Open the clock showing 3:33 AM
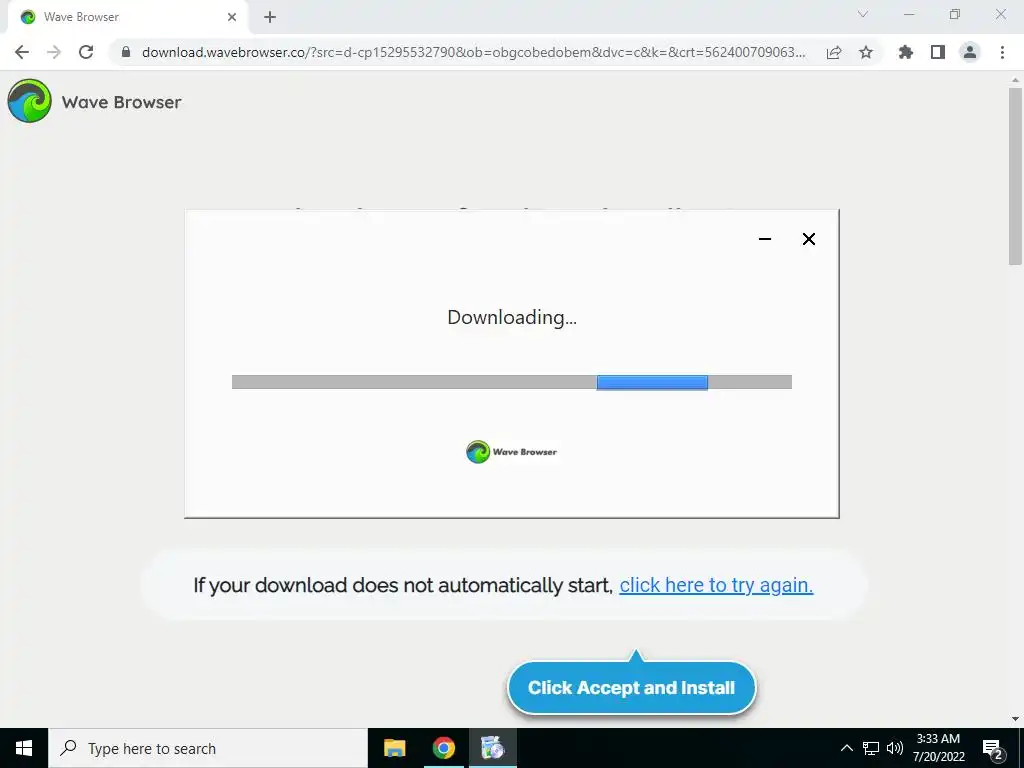 tap(938, 748)
